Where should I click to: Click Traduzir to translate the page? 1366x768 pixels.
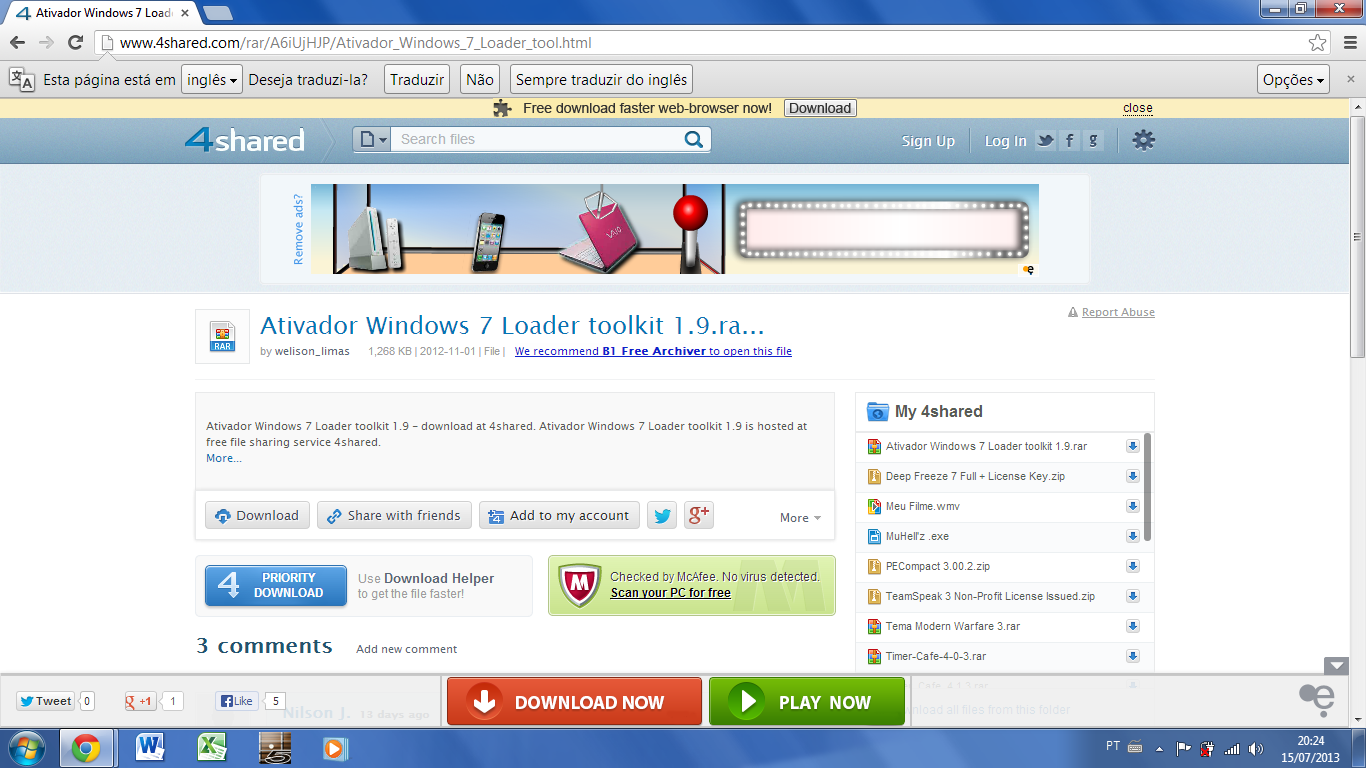417,80
